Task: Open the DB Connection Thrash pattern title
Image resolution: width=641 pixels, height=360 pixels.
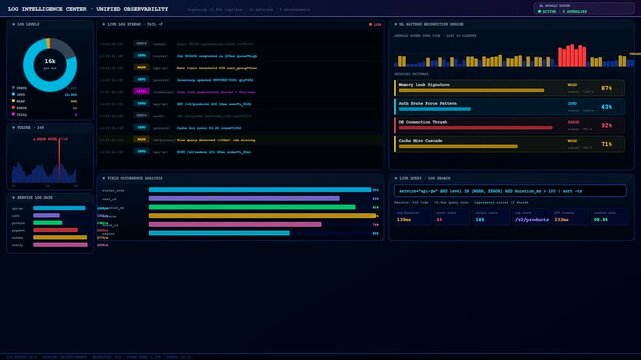Action: (x=423, y=122)
